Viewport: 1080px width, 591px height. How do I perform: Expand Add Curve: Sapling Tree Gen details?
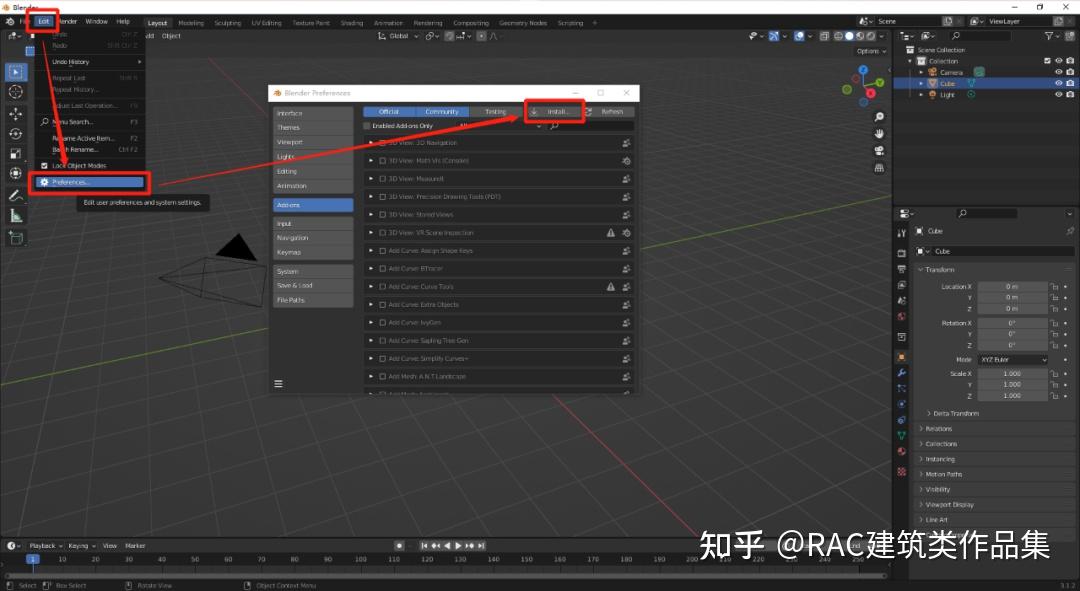tap(371, 340)
